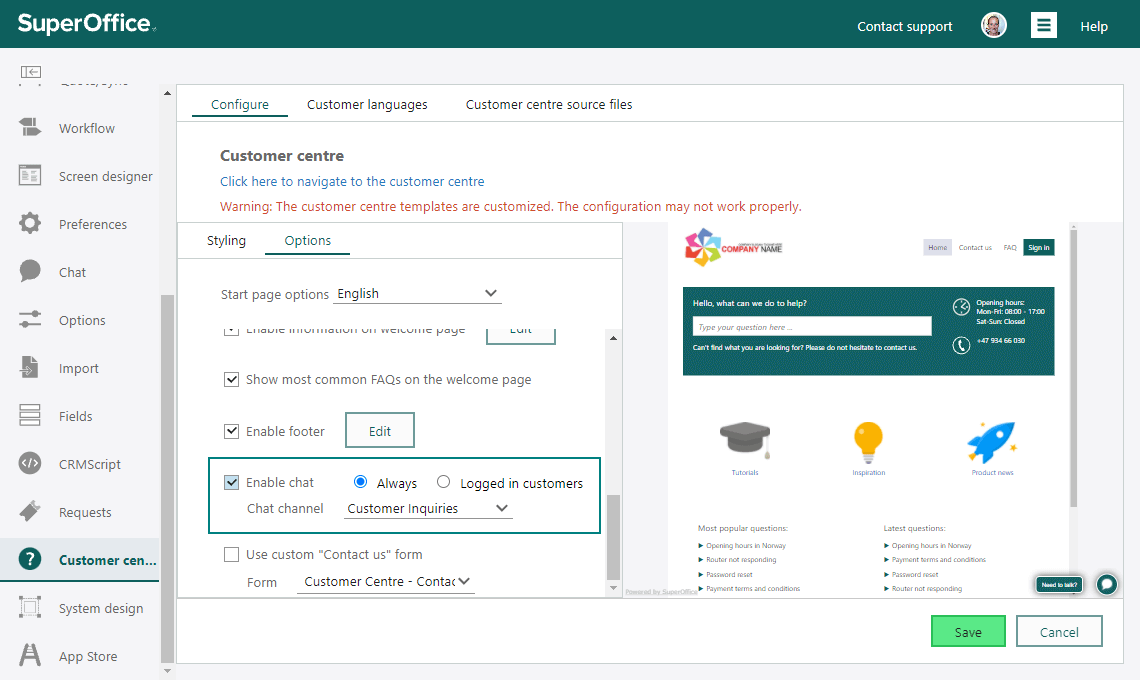Click the Import document icon

click(30, 367)
